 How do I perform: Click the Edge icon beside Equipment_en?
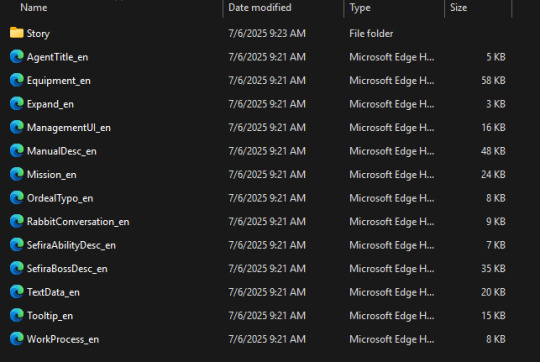(x=17, y=80)
